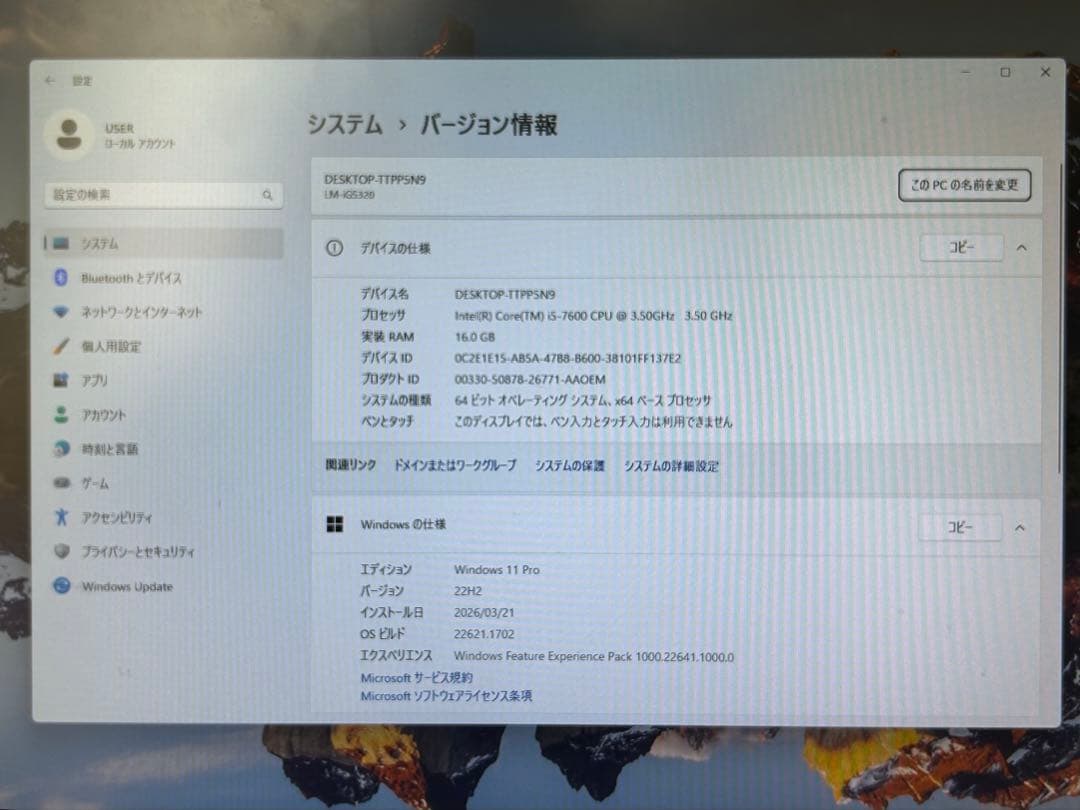Click the Bluetooth icon in sidebar
Image resolution: width=1080 pixels, height=810 pixels.
61,278
